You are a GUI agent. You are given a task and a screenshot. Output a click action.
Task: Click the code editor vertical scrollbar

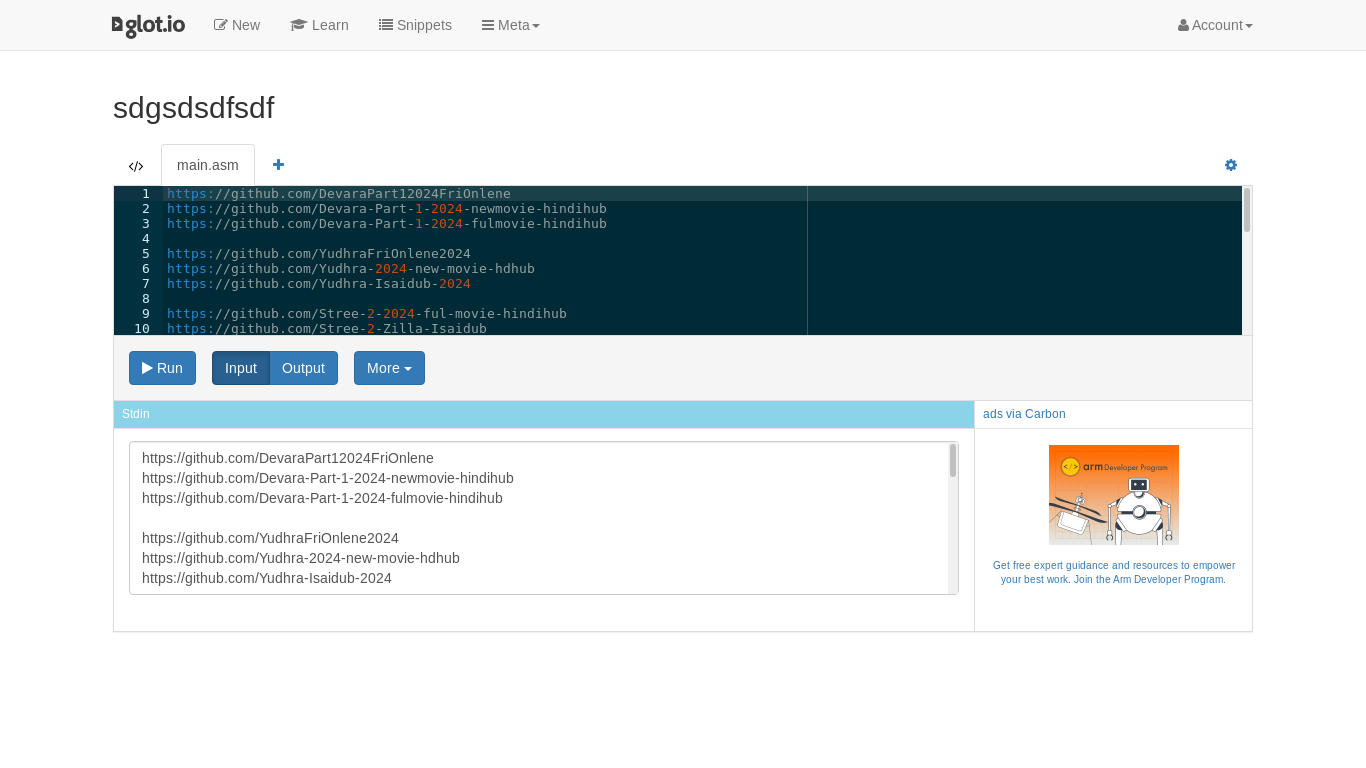coord(1247,210)
